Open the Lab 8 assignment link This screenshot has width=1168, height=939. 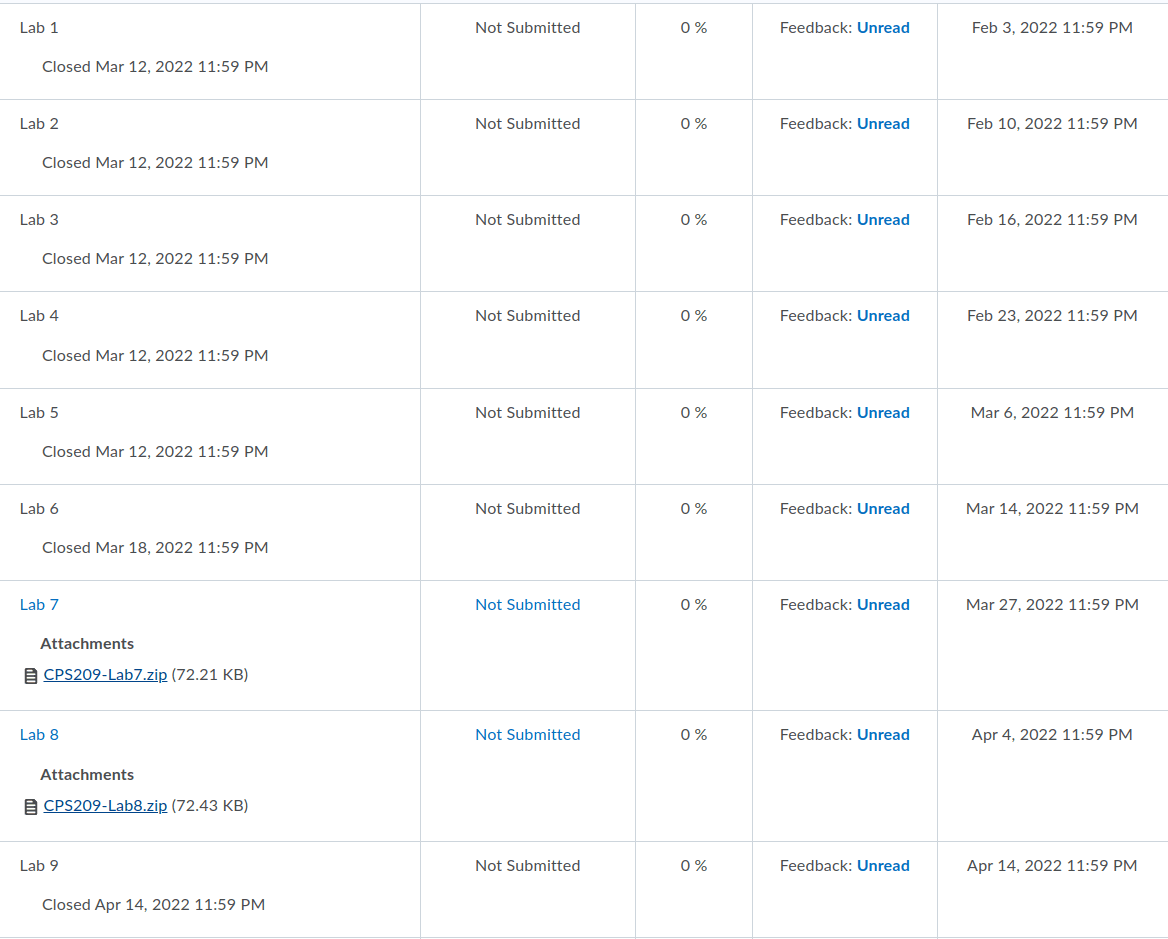point(39,735)
